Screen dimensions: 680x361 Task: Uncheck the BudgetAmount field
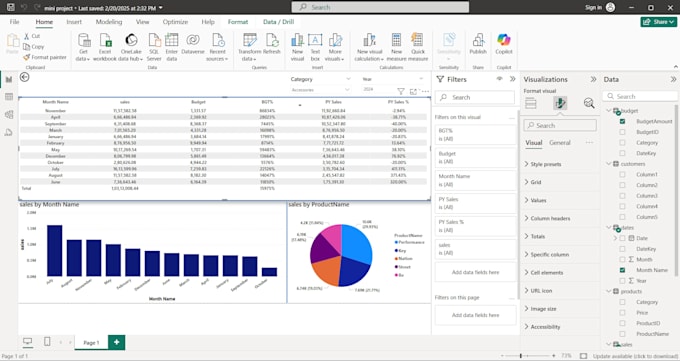coord(622,121)
